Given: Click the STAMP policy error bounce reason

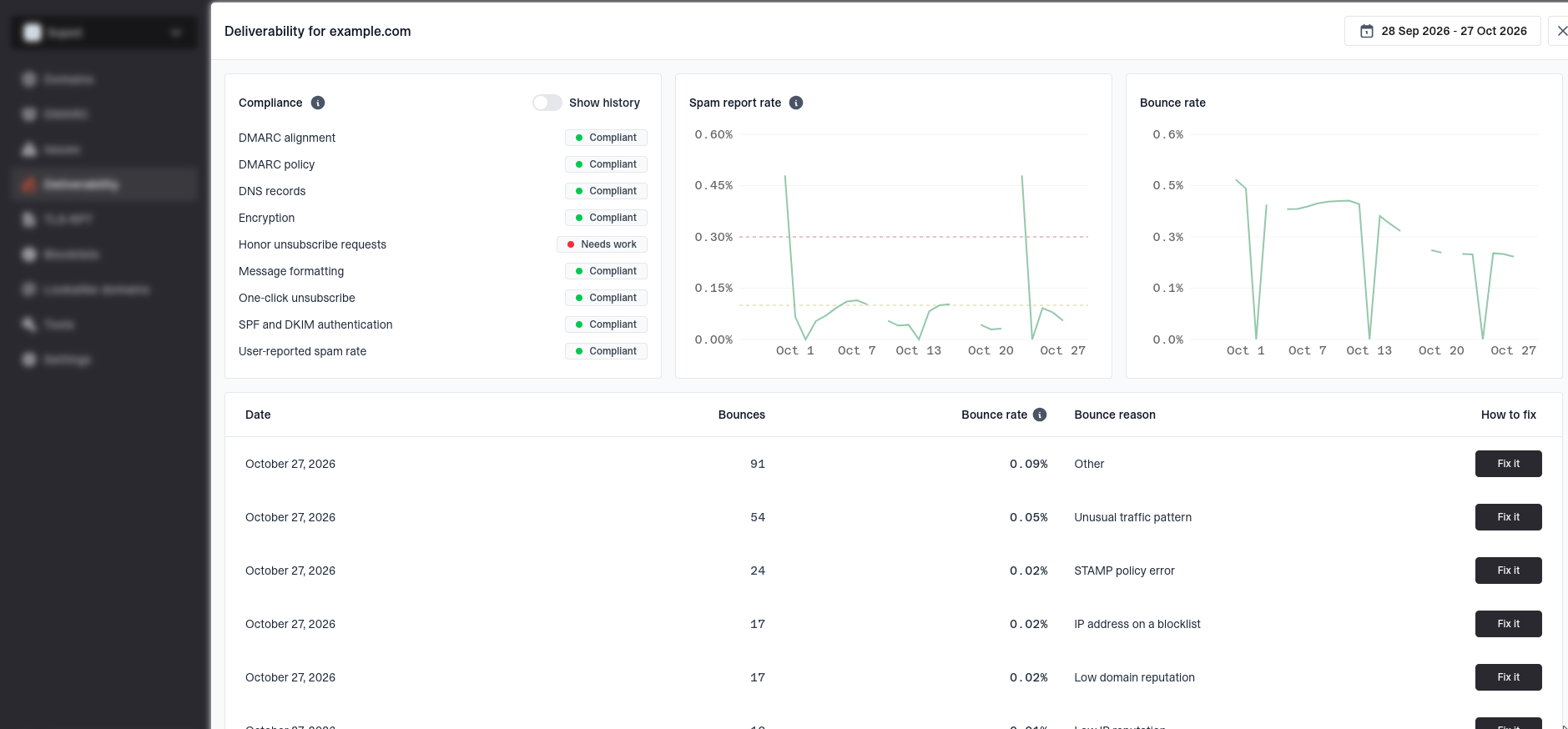Looking at the screenshot, I should click(1124, 571).
